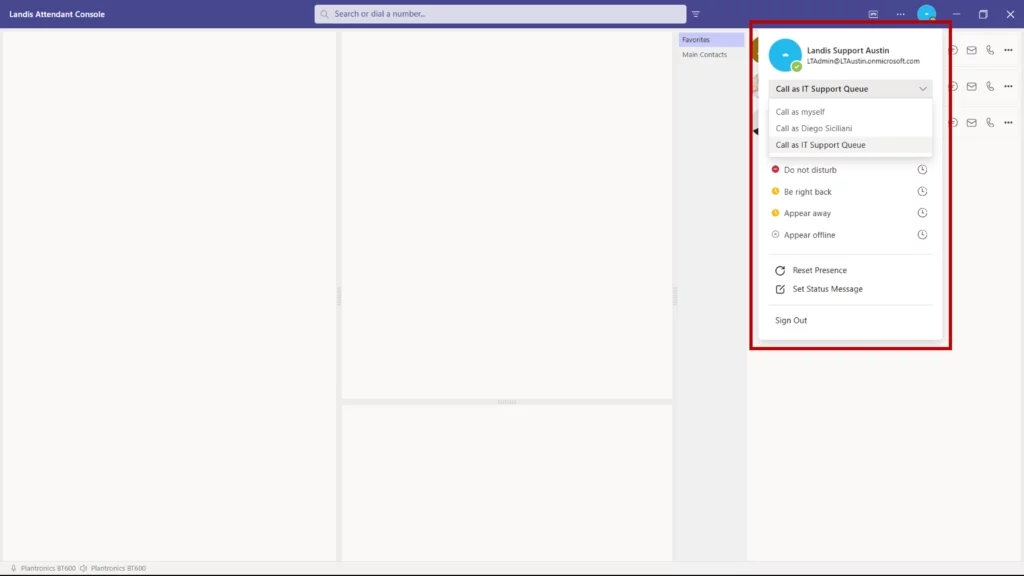Click the profile avatar in title bar
The width and height of the screenshot is (1024, 576).
pyautogui.click(x=927, y=14)
